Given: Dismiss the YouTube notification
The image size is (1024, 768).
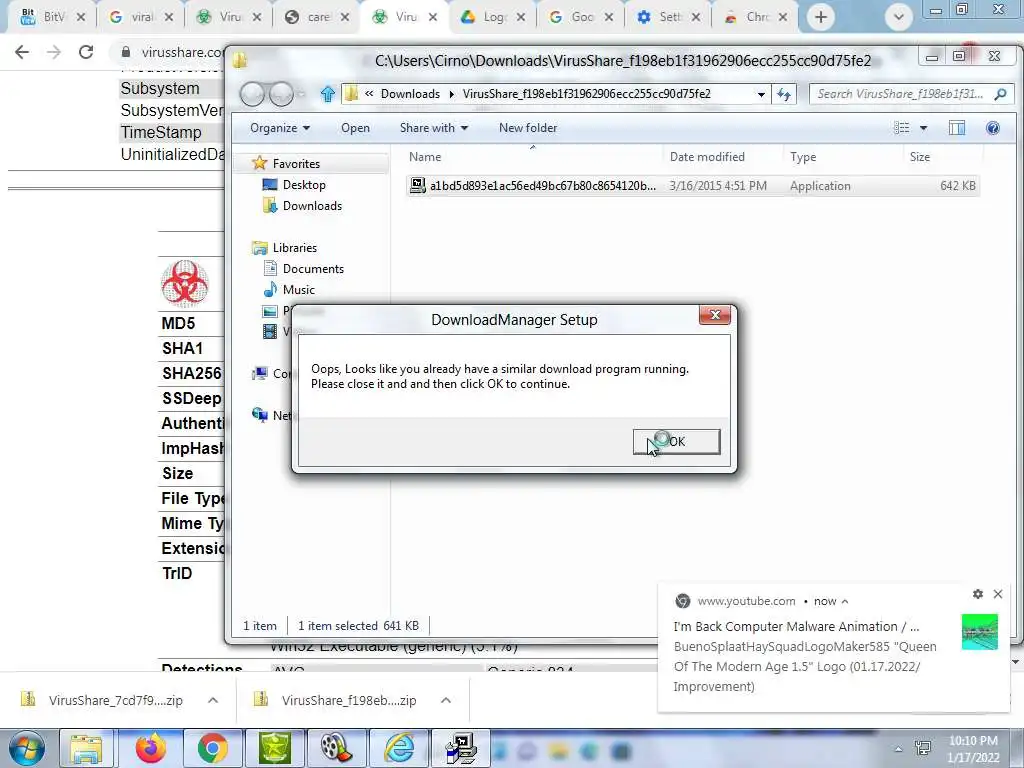Looking at the screenshot, I should (x=998, y=594).
